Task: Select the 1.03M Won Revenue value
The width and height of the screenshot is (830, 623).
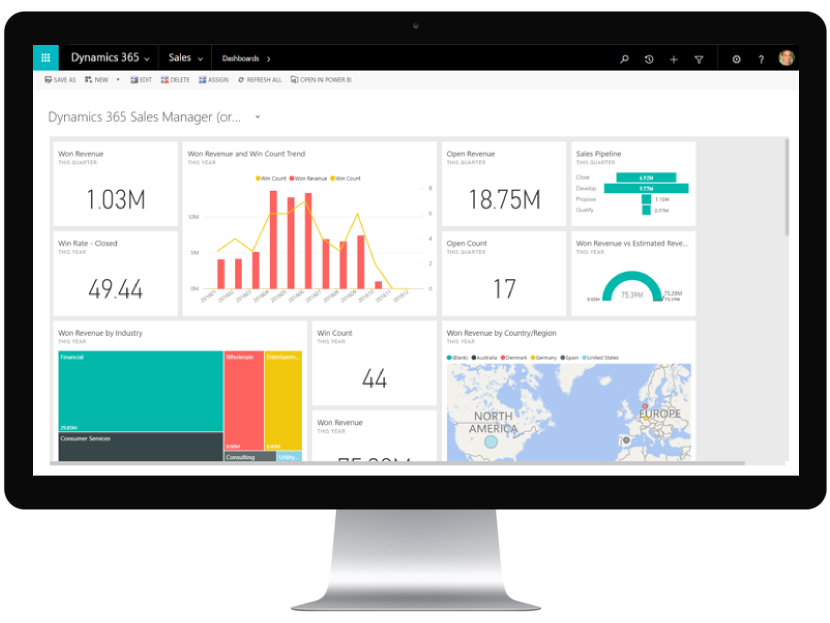Action: coord(116,200)
